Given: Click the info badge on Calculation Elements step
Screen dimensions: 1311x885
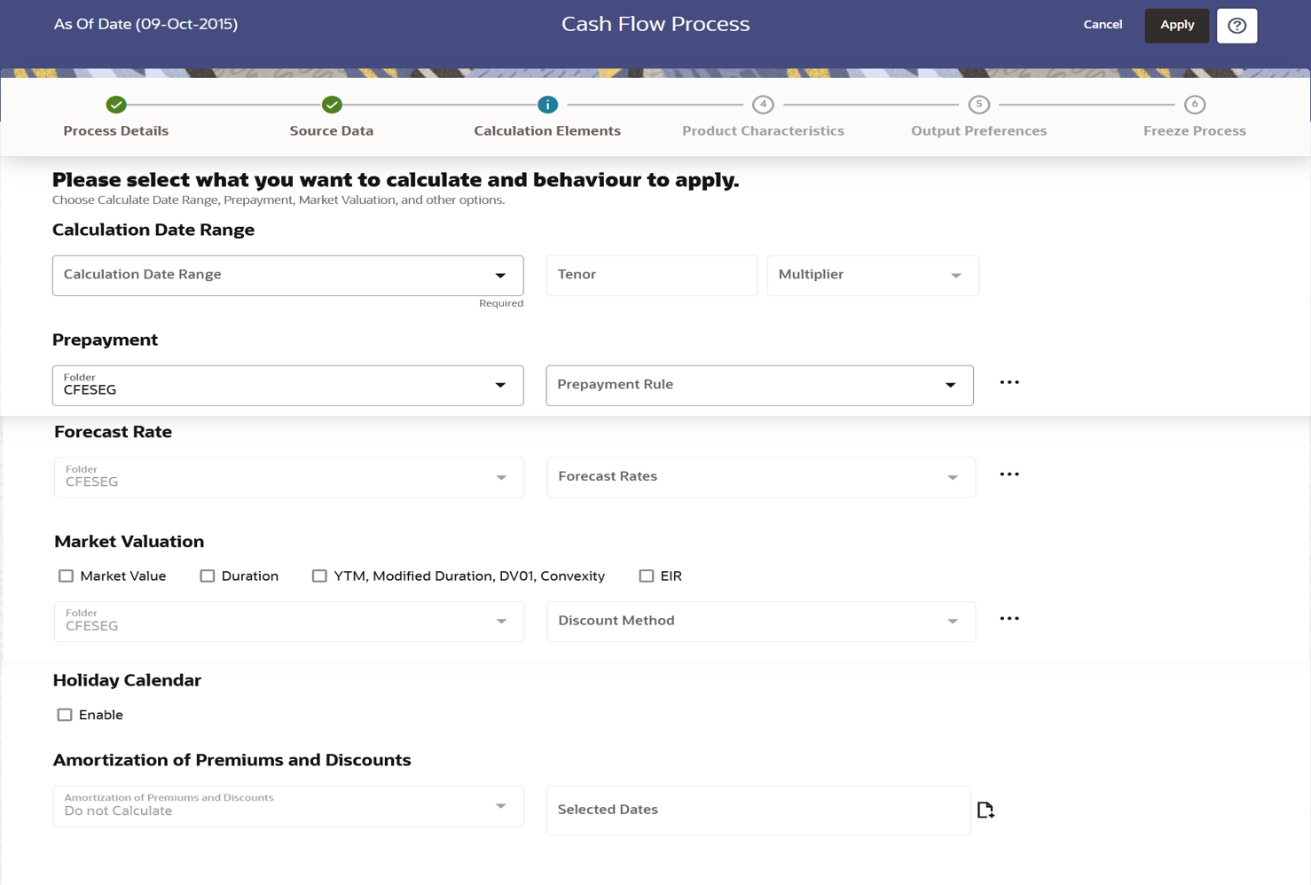Looking at the screenshot, I should (547, 104).
